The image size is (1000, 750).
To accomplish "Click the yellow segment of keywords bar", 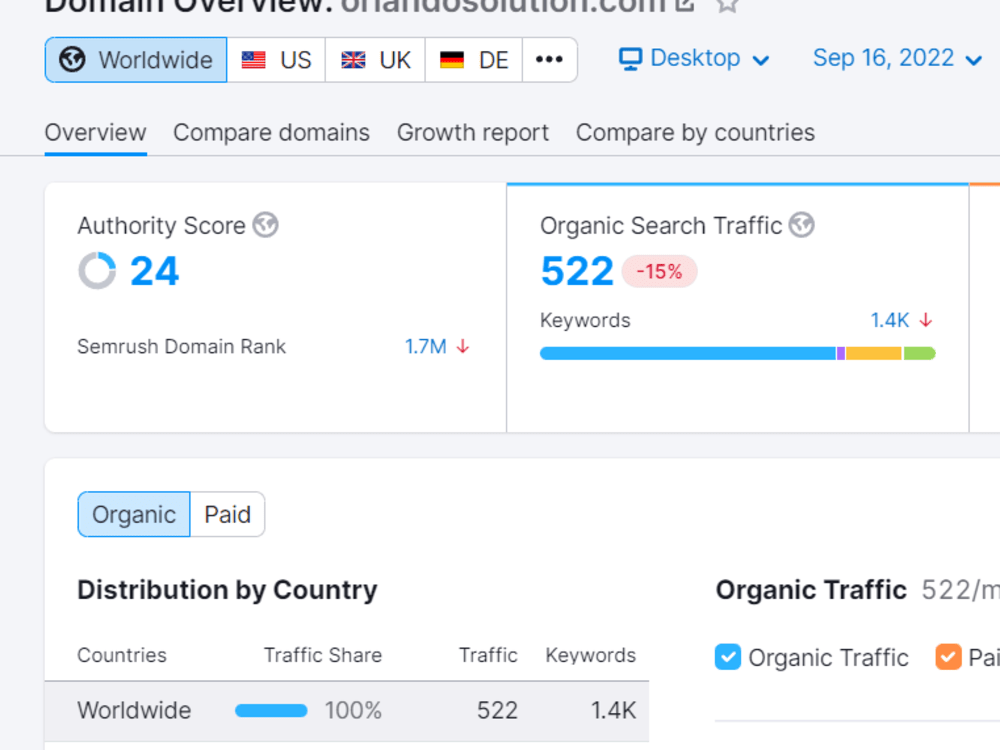I will point(874,353).
